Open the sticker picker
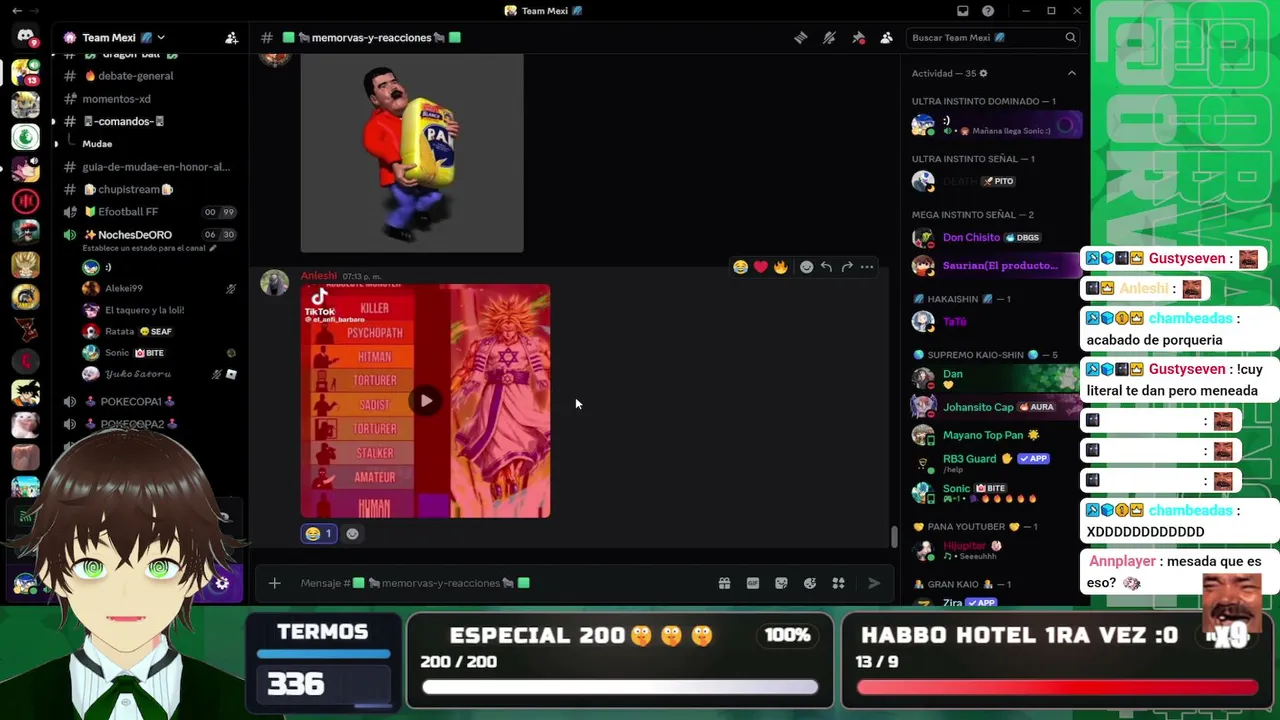Image resolution: width=1280 pixels, height=720 pixels. coord(781,583)
